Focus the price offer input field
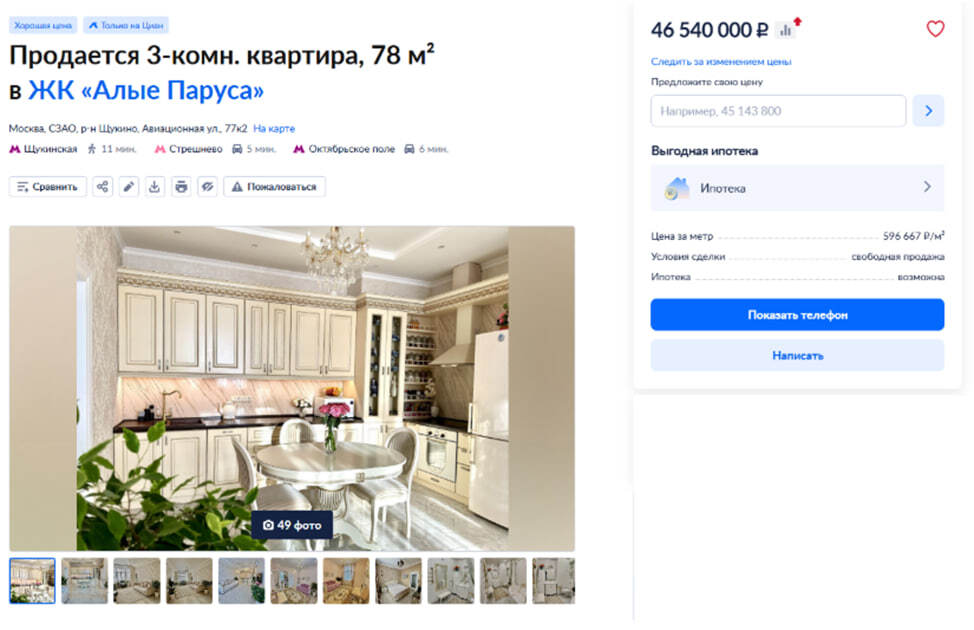The width and height of the screenshot is (974, 630). [778, 111]
